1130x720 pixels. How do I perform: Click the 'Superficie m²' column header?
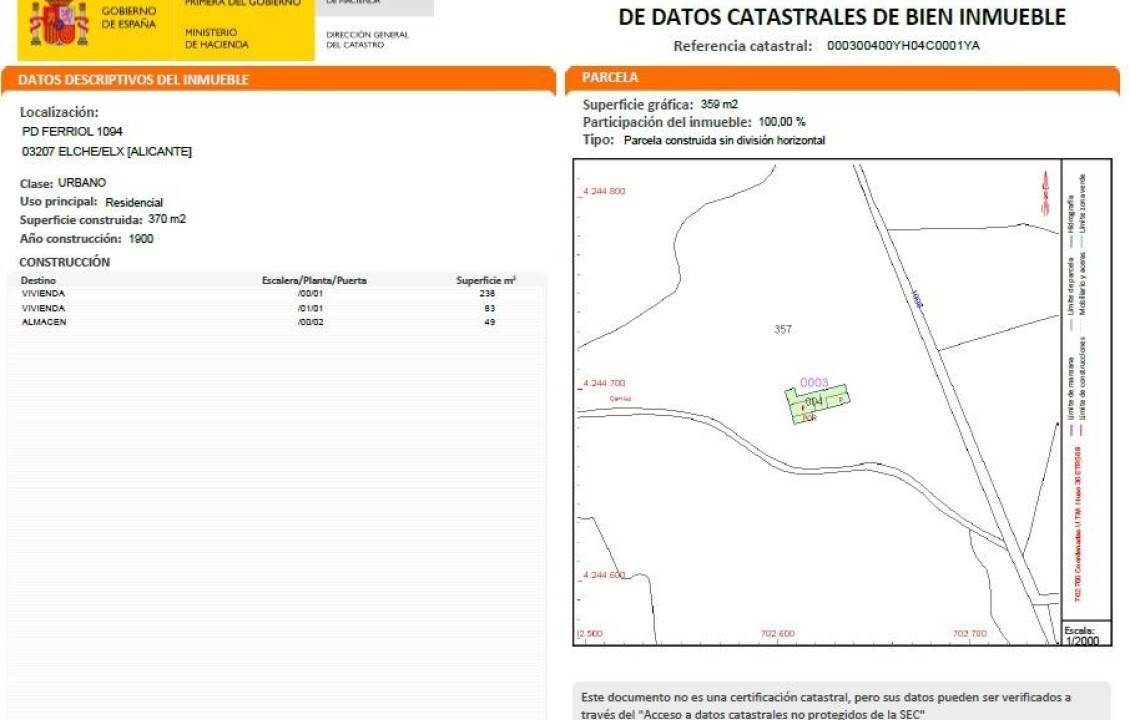[x=486, y=280]
